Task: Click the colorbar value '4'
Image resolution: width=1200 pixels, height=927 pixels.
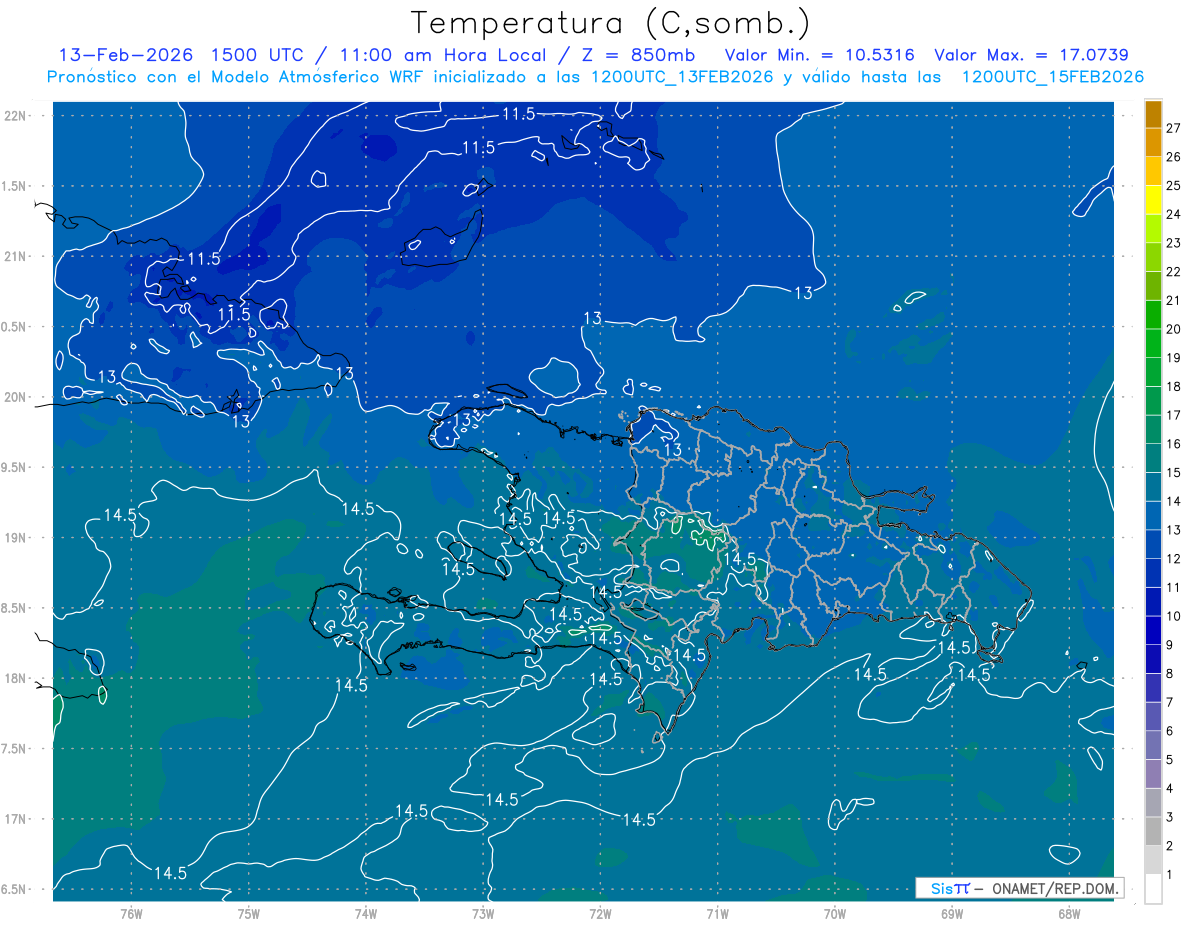Action: [1170, 788]
